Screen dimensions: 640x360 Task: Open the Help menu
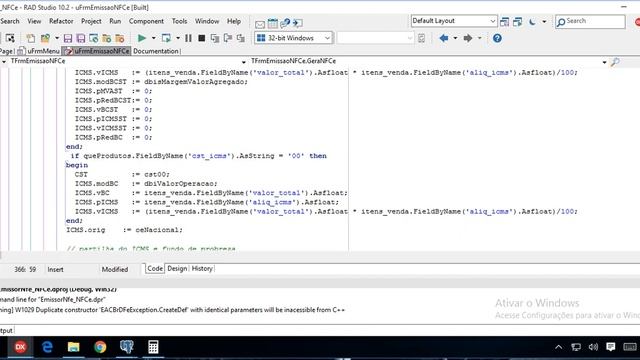[x=234, y=21]
